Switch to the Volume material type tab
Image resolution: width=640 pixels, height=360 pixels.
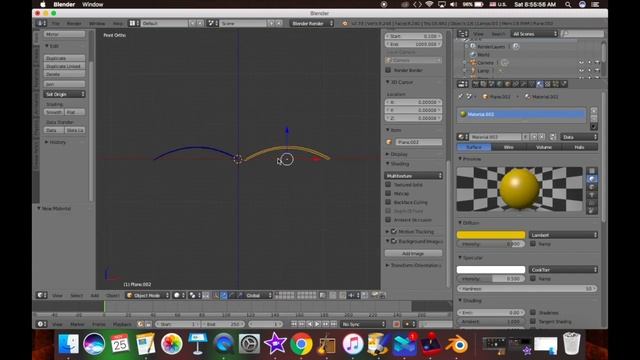click(x=544, y=147)
